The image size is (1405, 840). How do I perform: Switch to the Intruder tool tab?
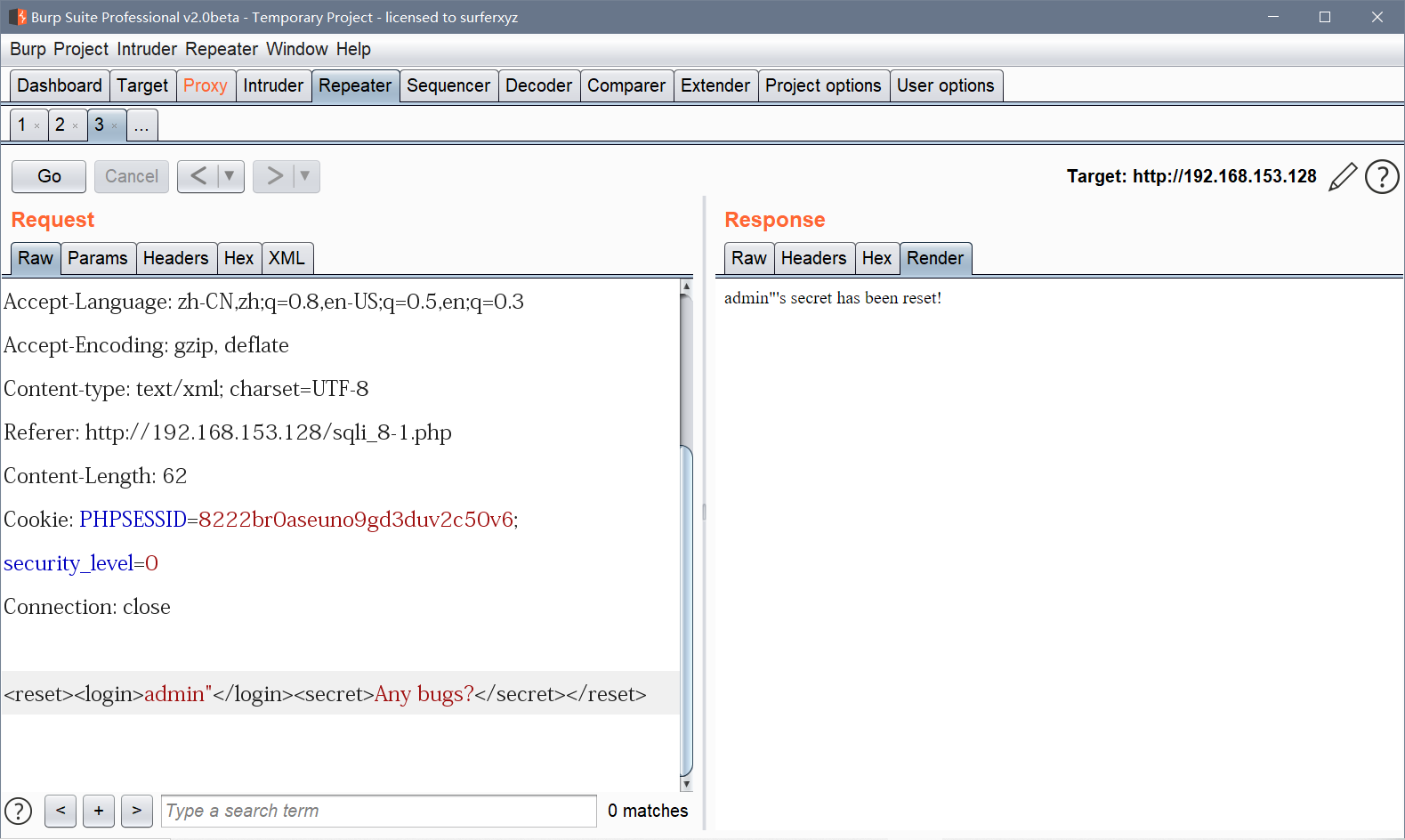point(273,85)
